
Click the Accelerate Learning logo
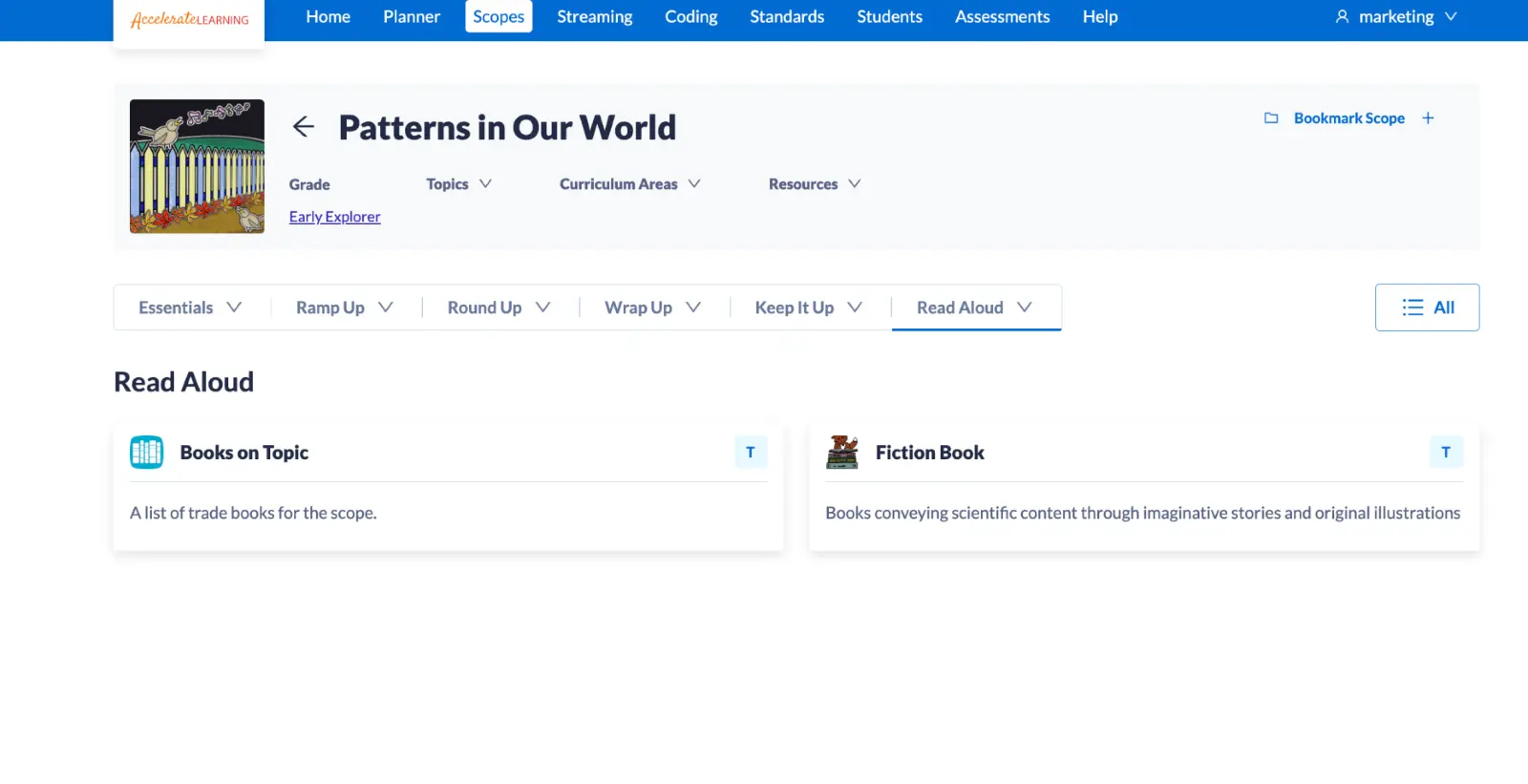pos(189,20)
